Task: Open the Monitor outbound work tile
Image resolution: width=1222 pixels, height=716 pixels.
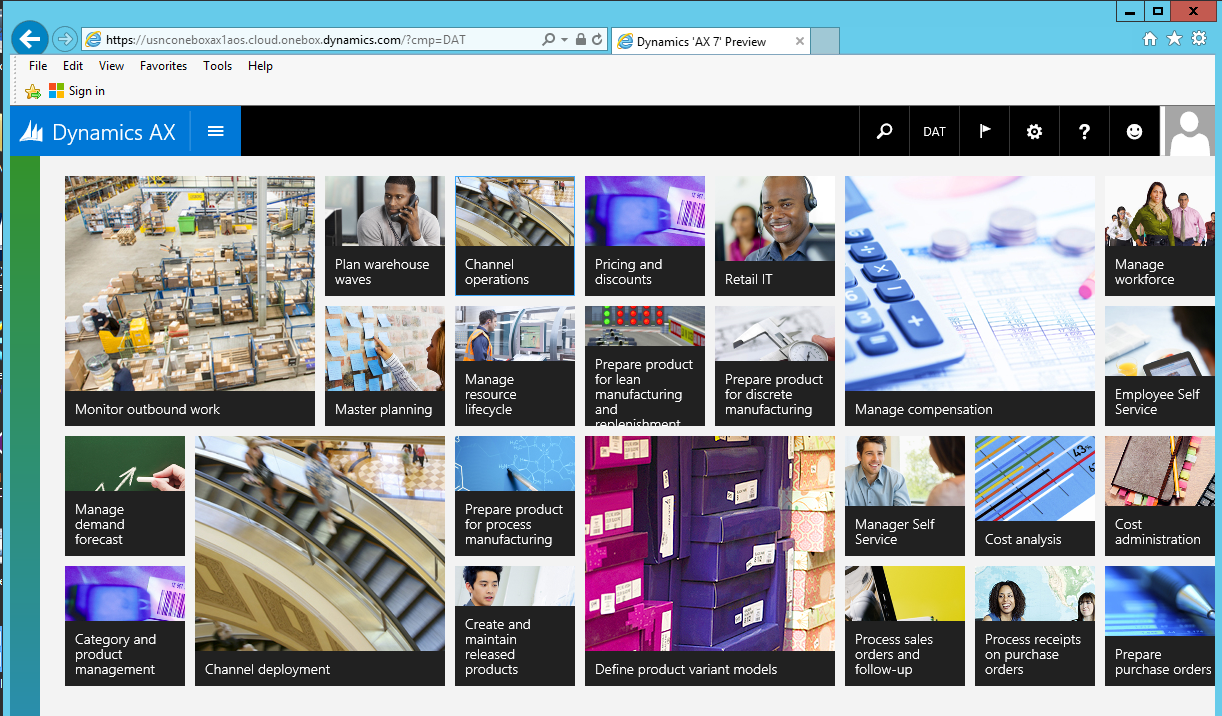Action: coord(190,301)
